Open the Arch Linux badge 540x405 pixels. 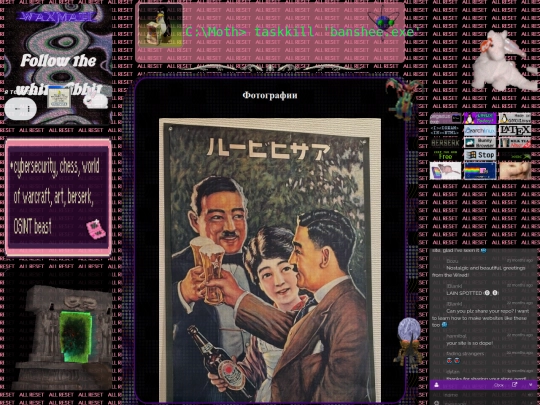480,131
